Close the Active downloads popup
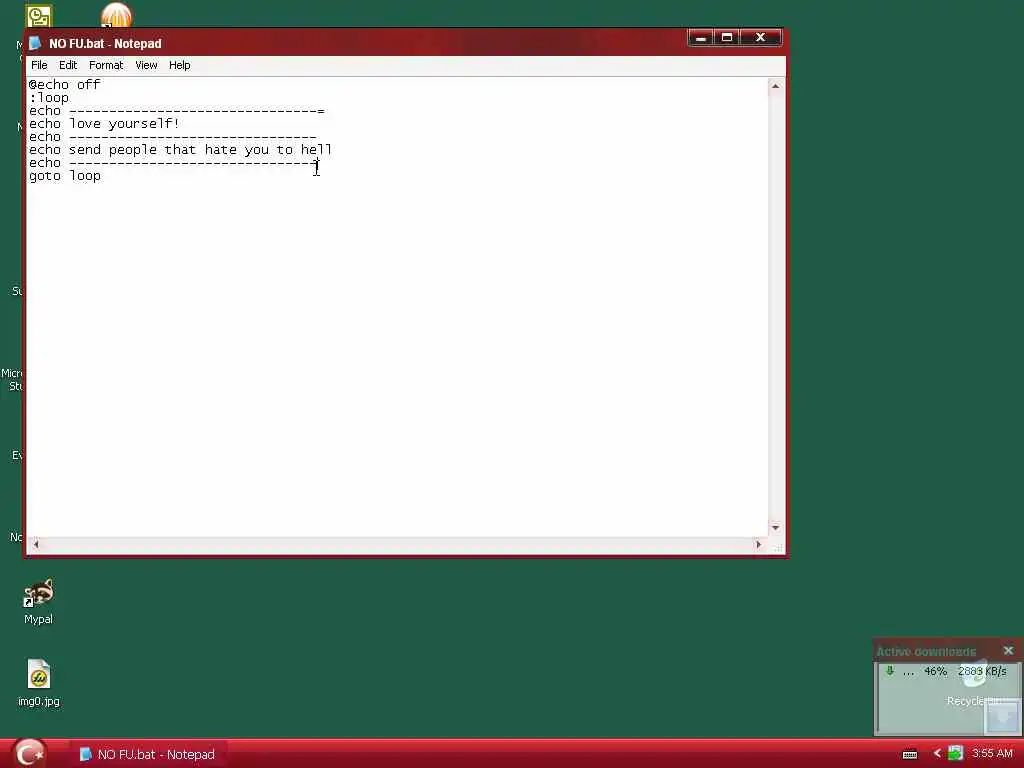 pyautogui.click(x=1008, y=650)
